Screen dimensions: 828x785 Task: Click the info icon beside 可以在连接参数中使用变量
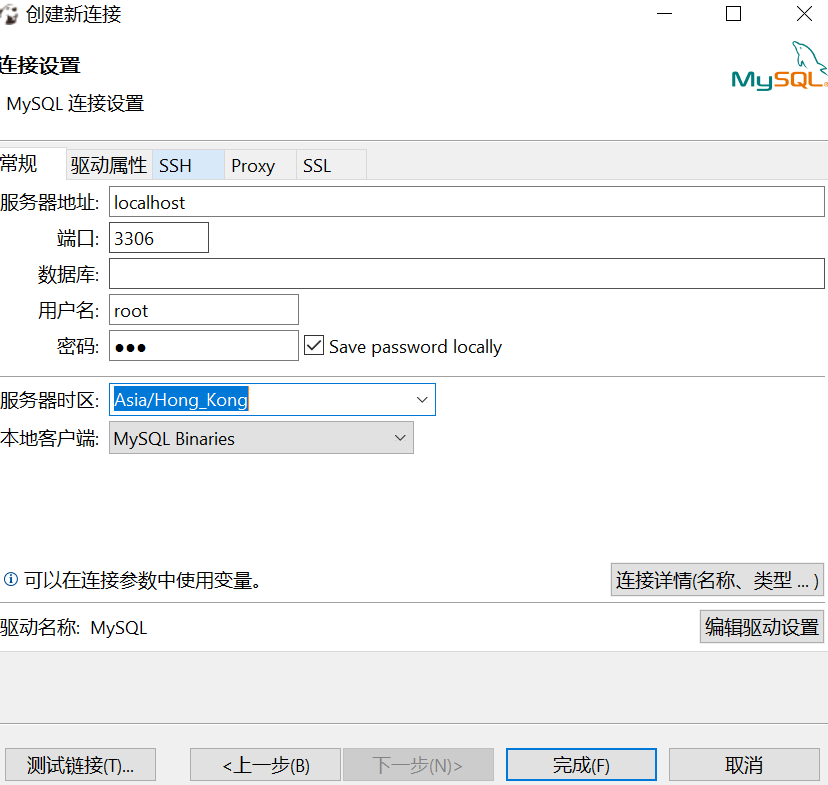pos(11,580)
